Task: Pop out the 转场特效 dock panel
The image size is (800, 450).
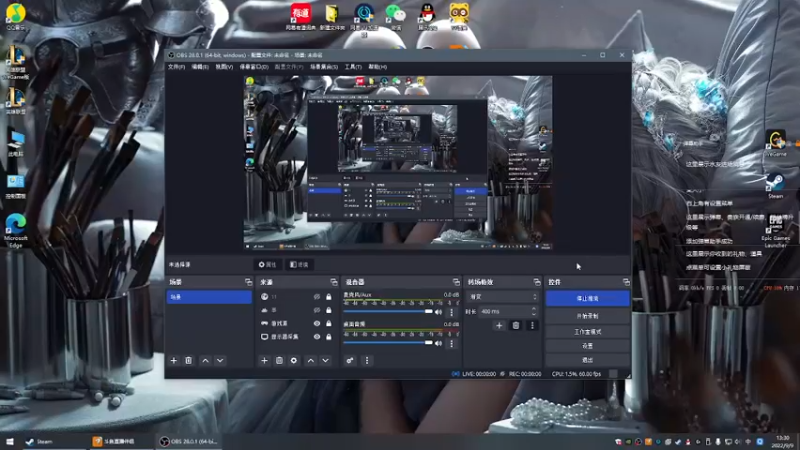Action: 537,282
